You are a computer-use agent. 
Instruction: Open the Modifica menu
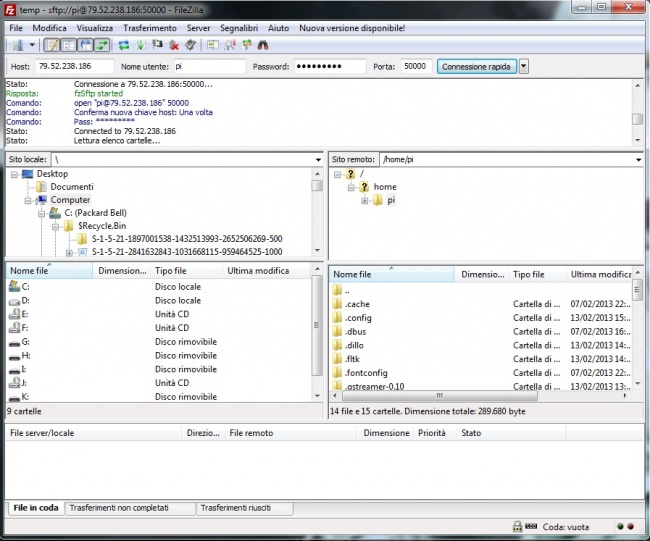click(x=49, y=28)
